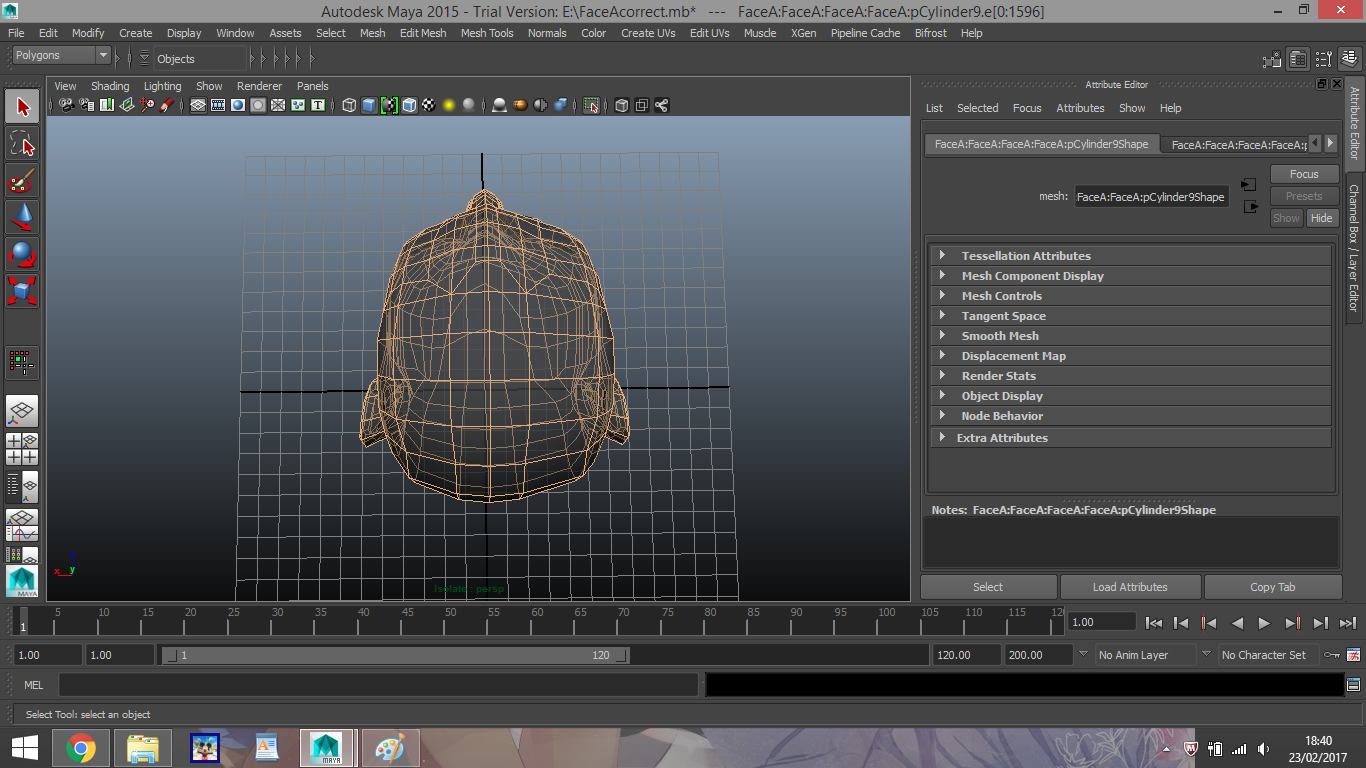Viewport: 1366px width, 768px height.
Task: Switch to four-view panel layout
Action: pos(22,448)
